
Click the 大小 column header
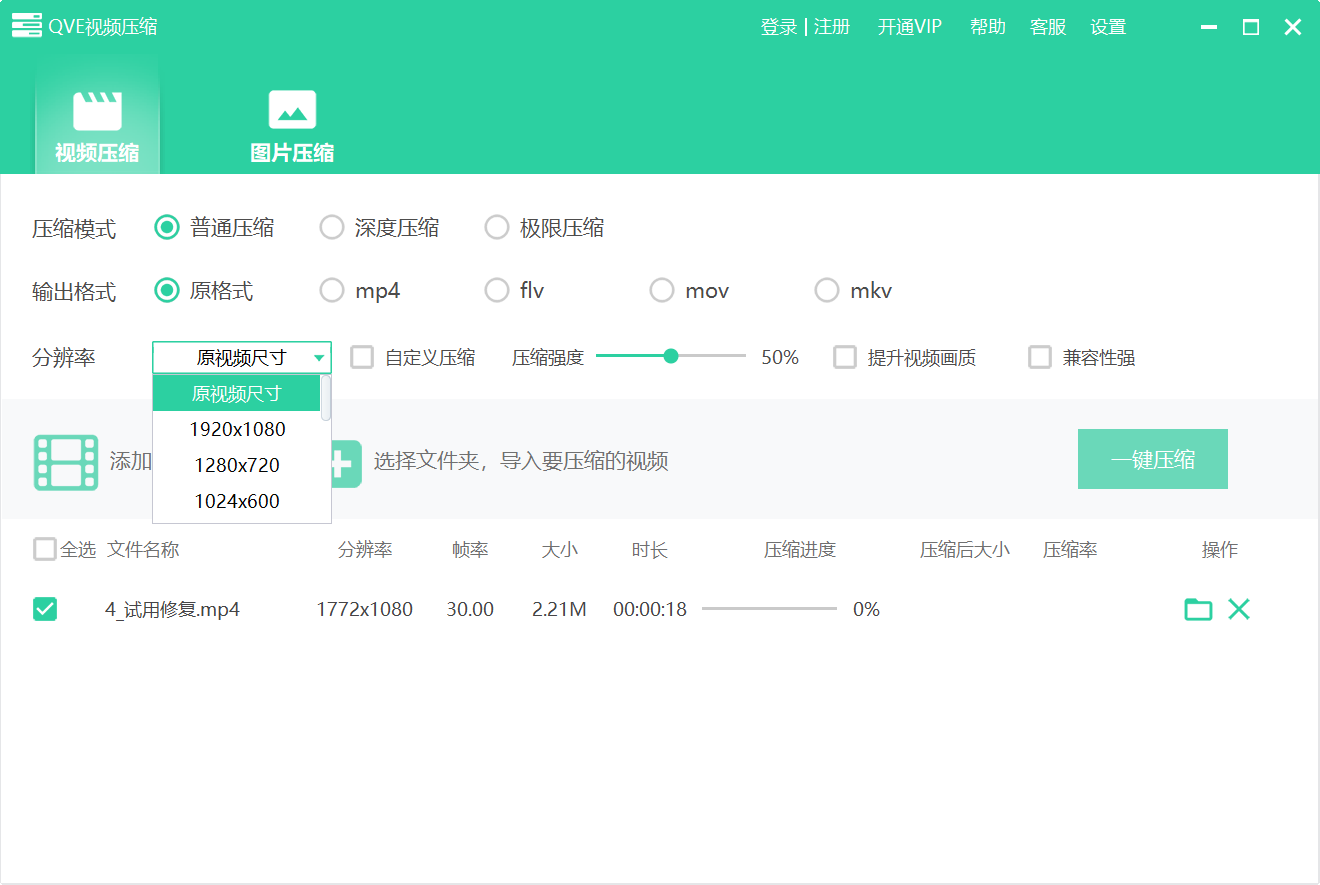[560, 549]
